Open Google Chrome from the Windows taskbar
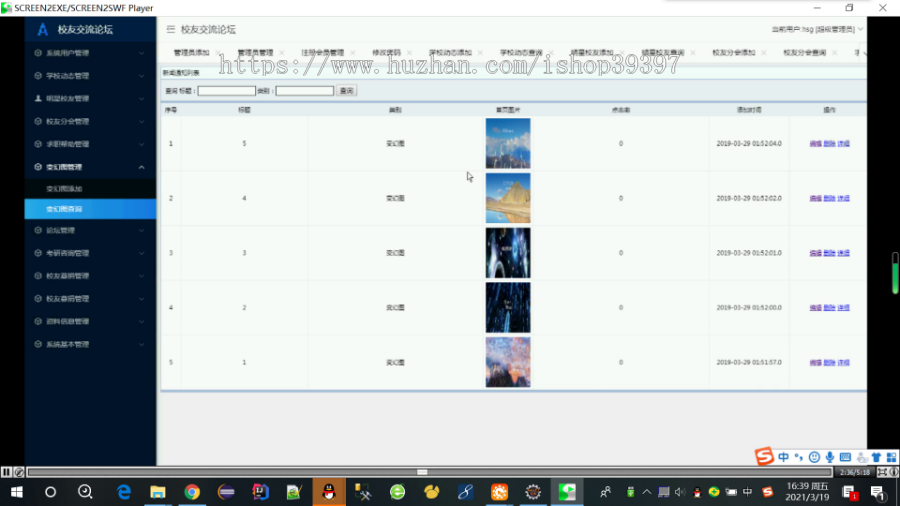 [192, 492]
